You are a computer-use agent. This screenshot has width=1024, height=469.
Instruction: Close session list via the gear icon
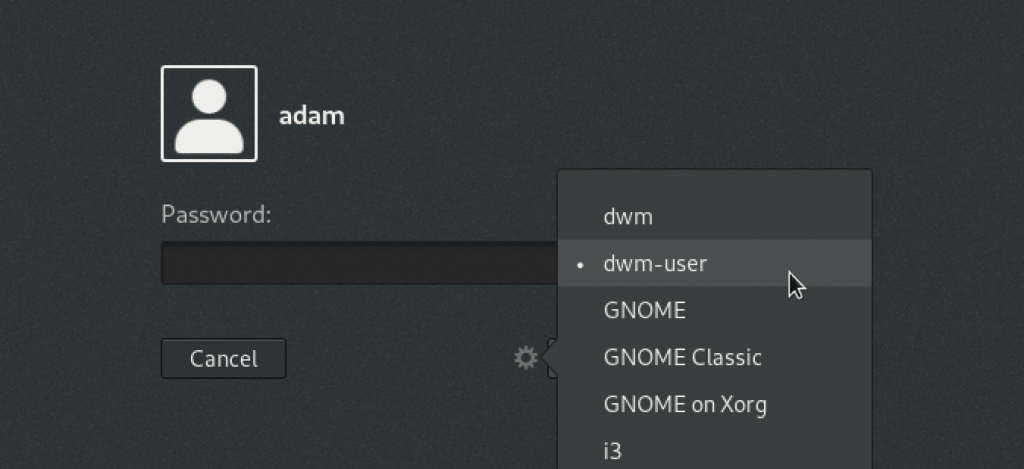pyautogui.click(x=526, y=357)
